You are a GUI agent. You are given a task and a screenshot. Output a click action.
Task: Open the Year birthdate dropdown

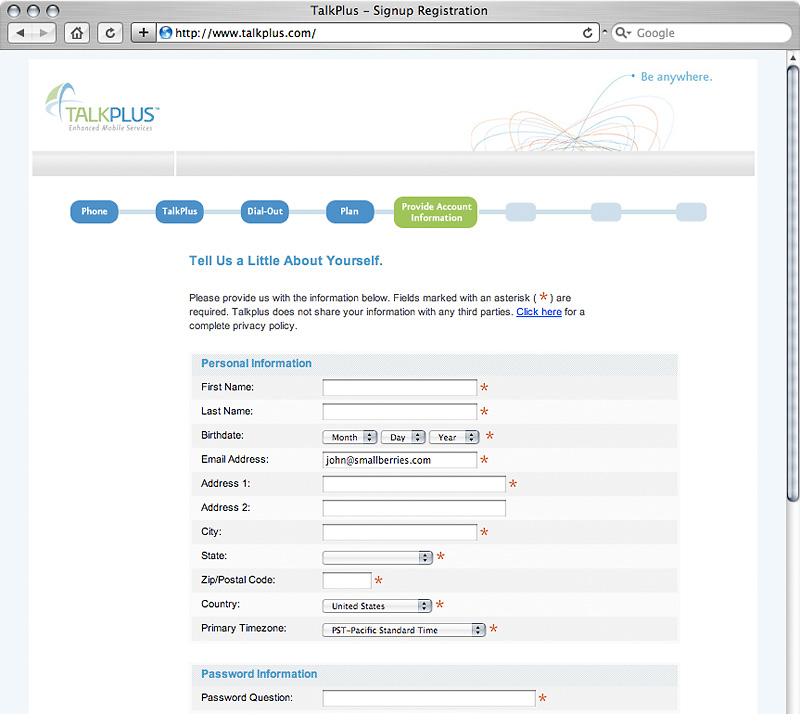pyautogui.click(x=454, y=437)
